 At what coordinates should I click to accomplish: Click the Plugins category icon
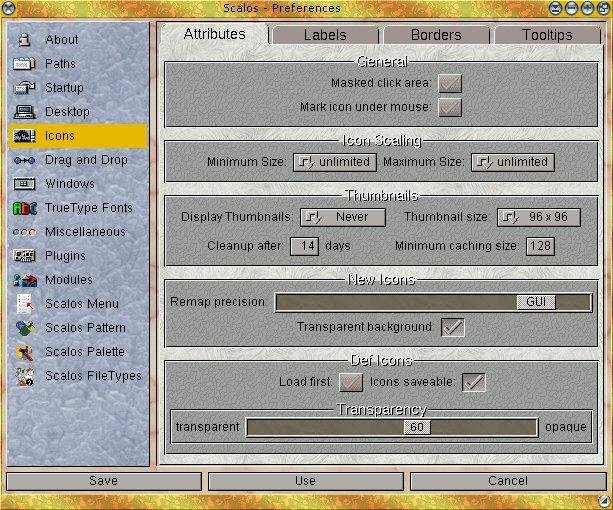[x=24, y=256]
